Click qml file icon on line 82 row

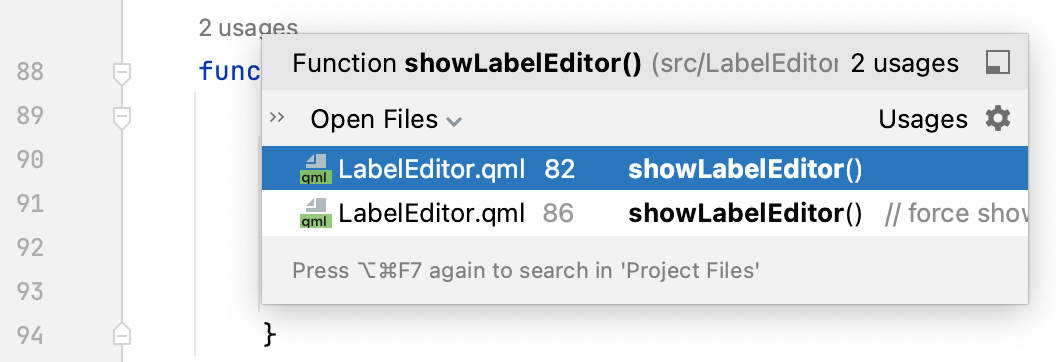click(x=315, y=169)
